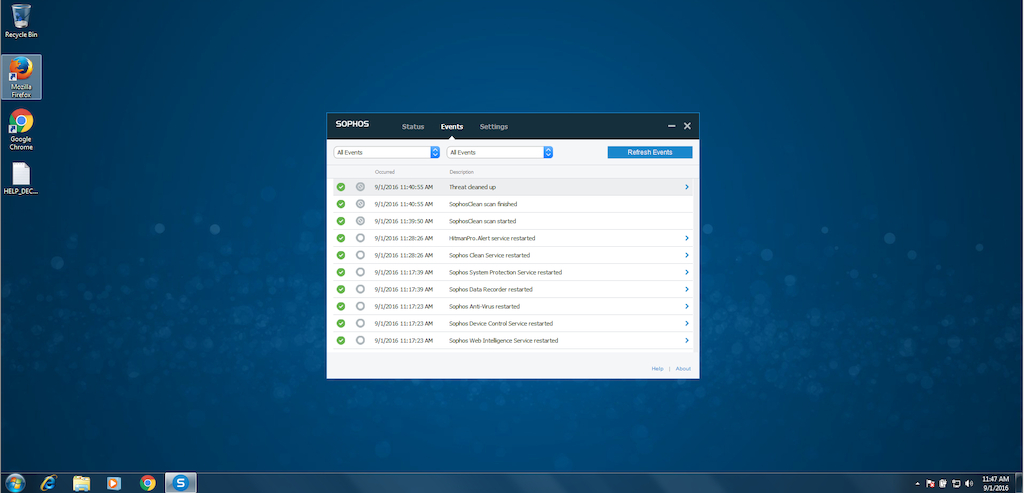1024x493 pixels.
Task: Click gray status icon for SophosClean scan started
Action: tap(360, 221)
